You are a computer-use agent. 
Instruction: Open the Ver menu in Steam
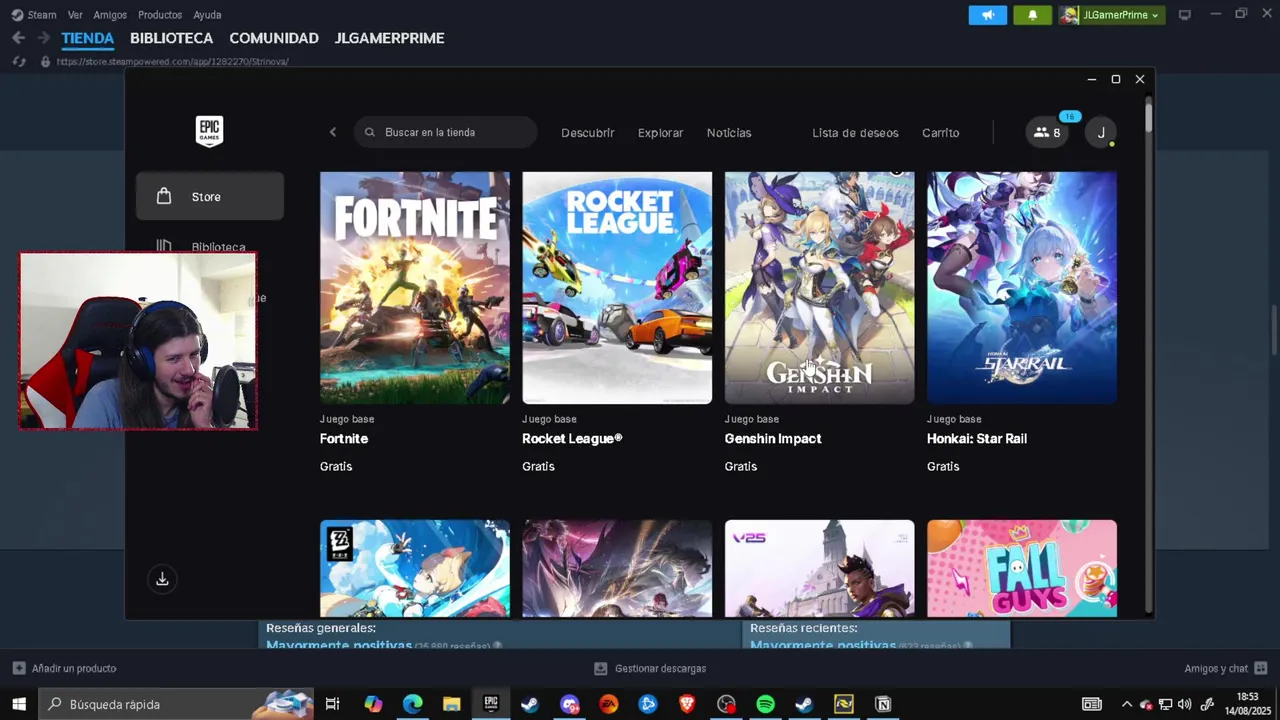(75, 15)
